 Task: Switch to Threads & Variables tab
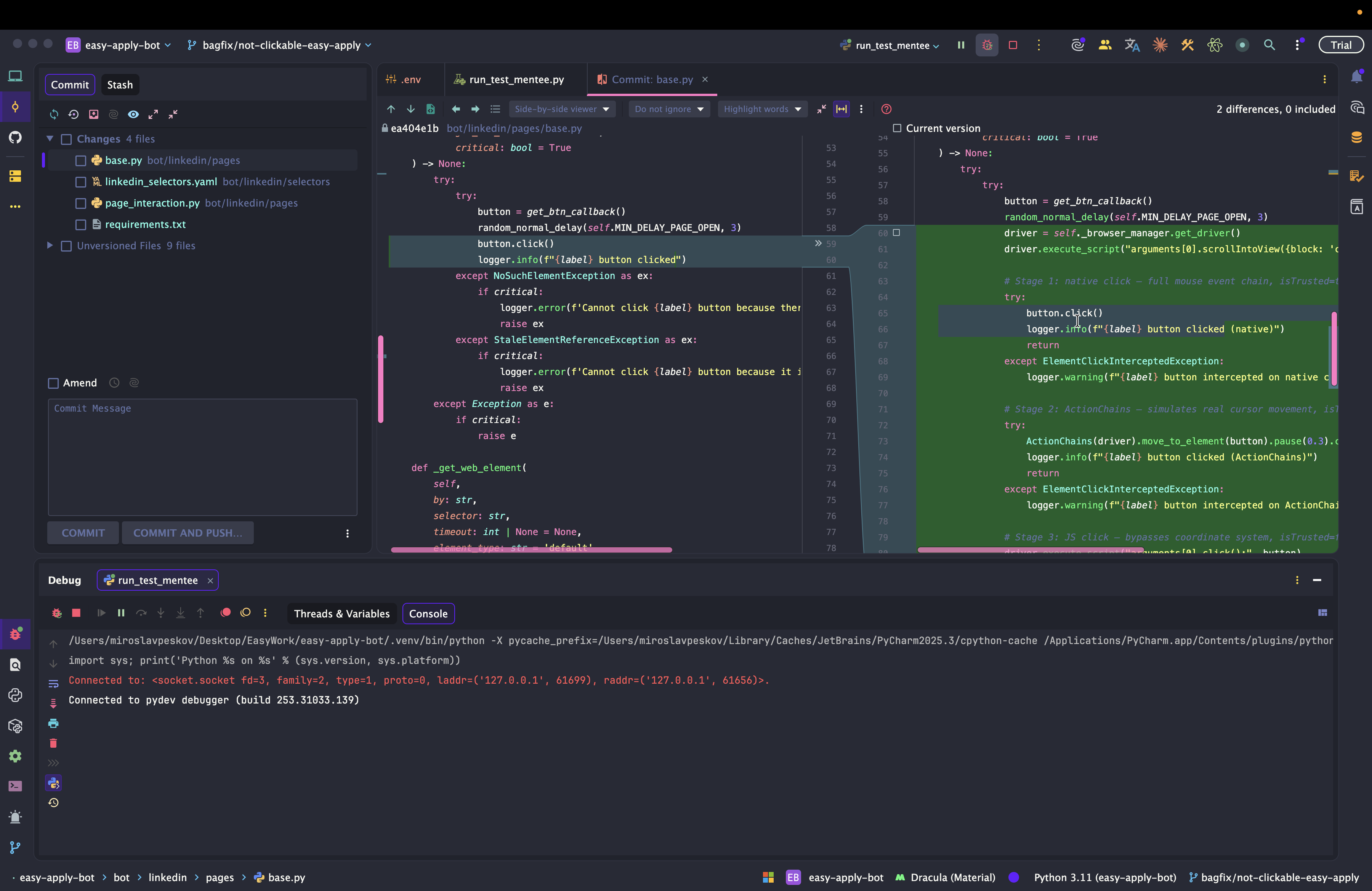[341, 614]
